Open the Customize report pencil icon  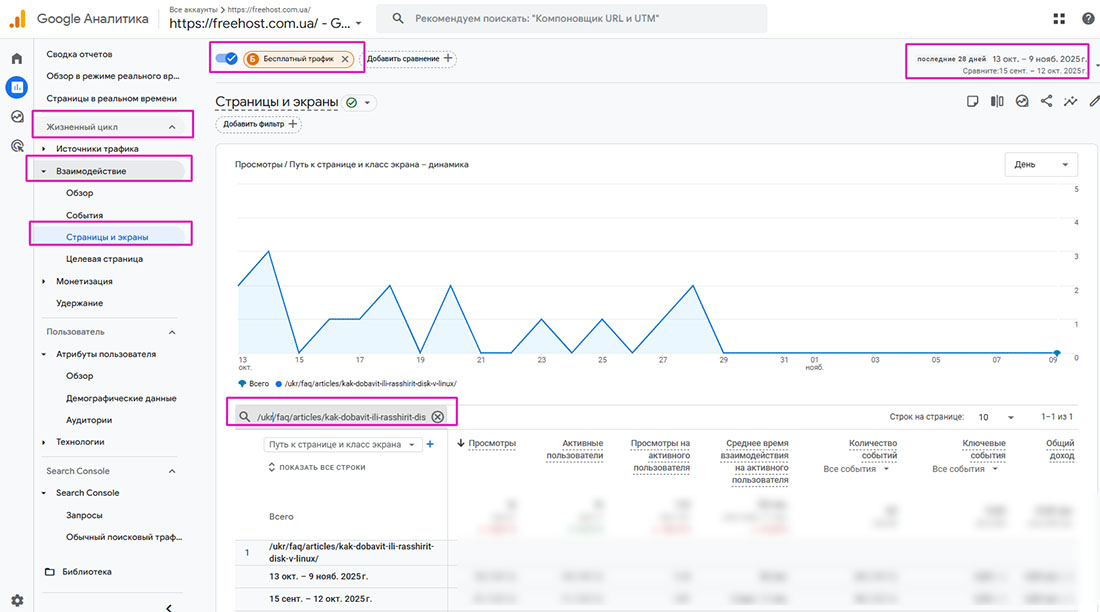(1094, 101)
